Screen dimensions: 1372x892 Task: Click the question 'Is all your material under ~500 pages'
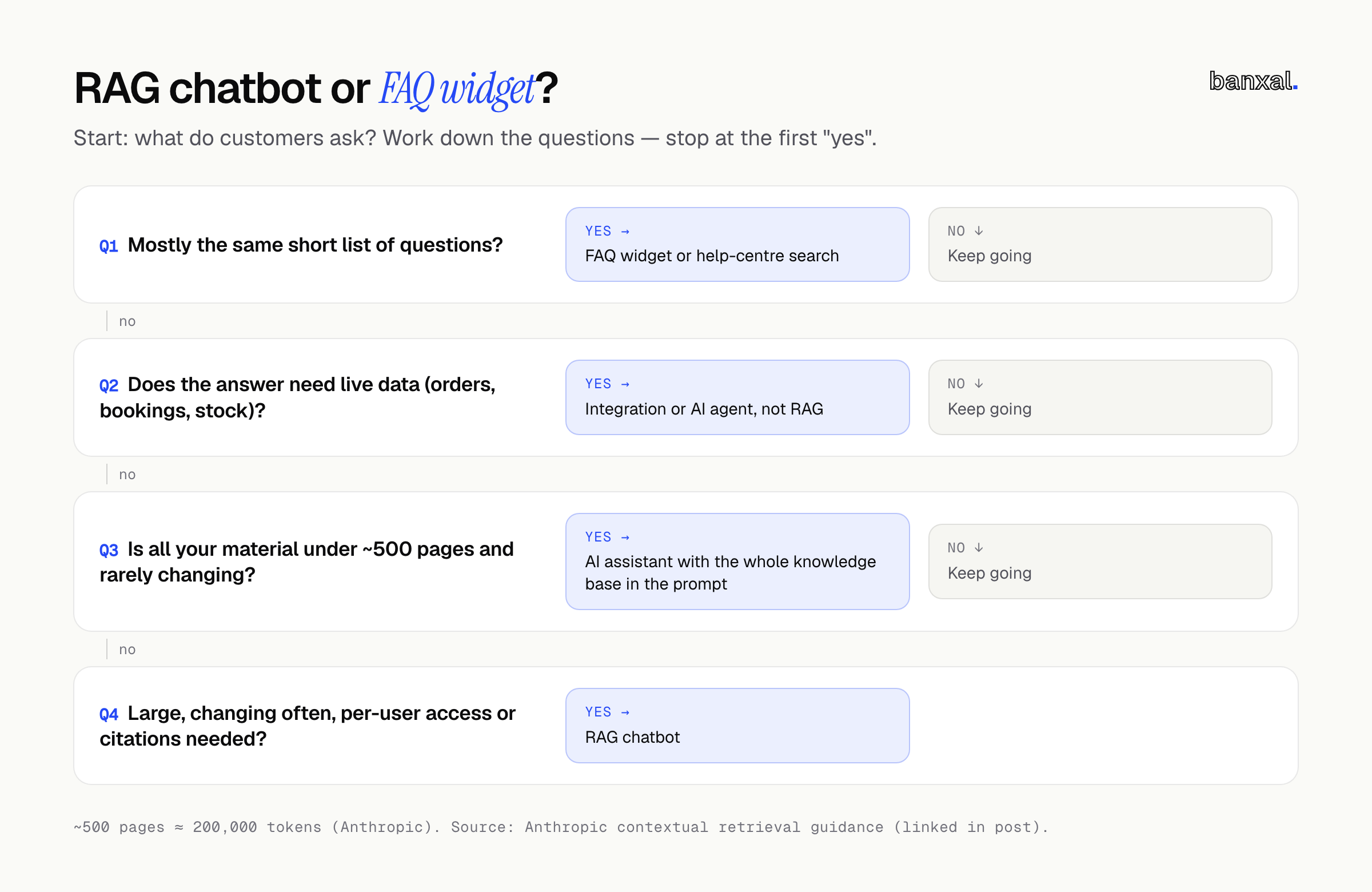306,562
